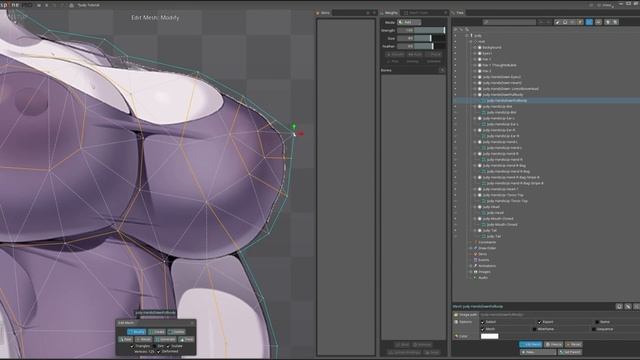
Task: Click the tree search field
Action: [x=509, y=22]
